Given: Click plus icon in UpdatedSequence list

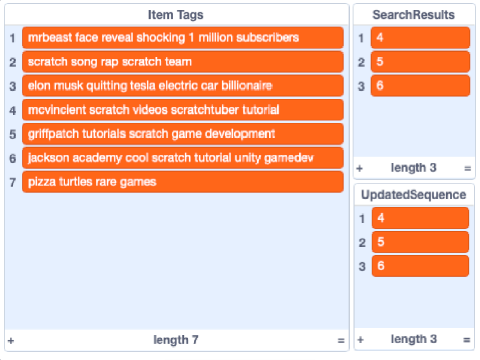Looking at the screenshot, I should [360, 340].
